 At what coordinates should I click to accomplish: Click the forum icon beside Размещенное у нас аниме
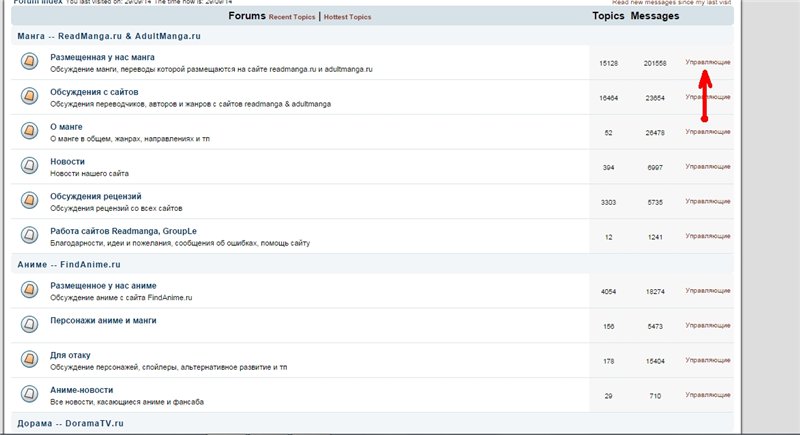click(30, 290)
